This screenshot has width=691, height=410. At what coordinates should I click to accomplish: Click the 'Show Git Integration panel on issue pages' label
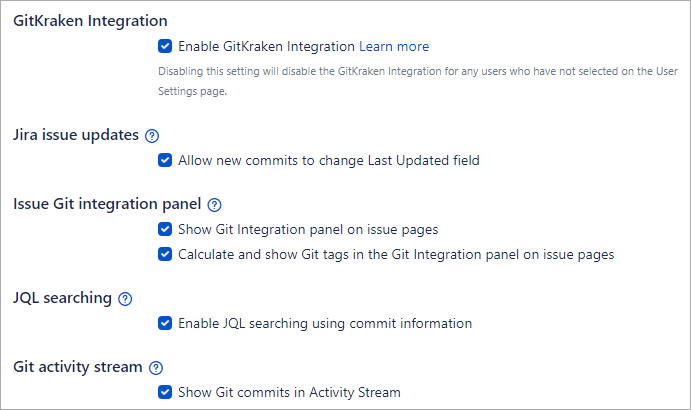(x=308, y=229)
